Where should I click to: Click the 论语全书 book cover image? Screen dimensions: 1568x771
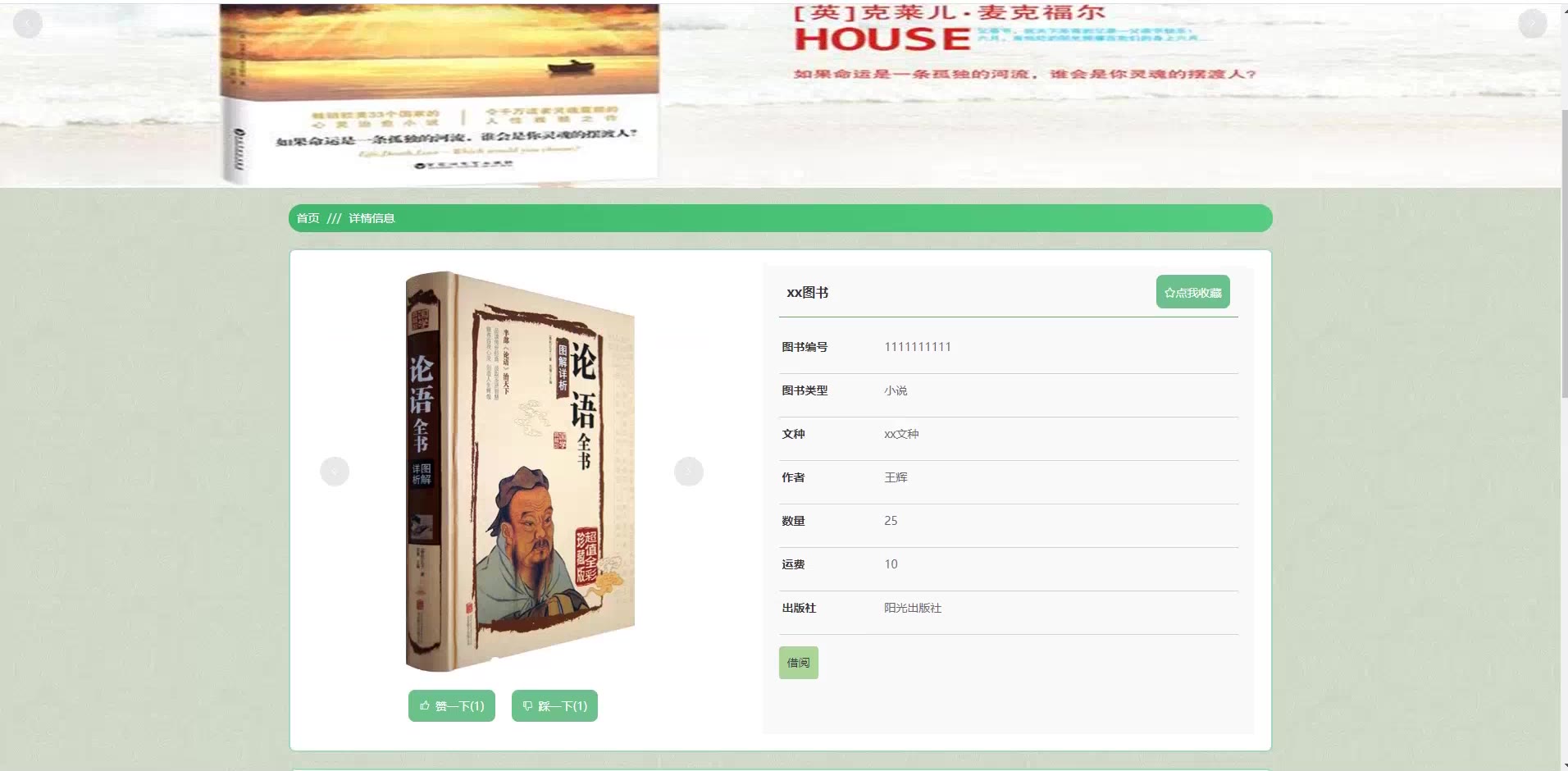[520, 472]
